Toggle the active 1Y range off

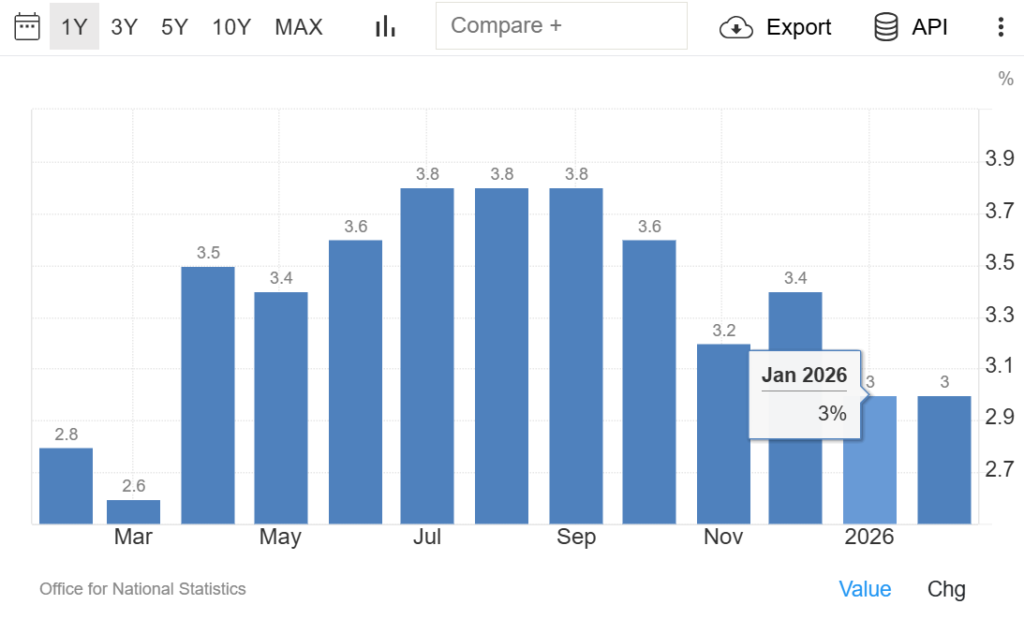[x=72, y=27]
